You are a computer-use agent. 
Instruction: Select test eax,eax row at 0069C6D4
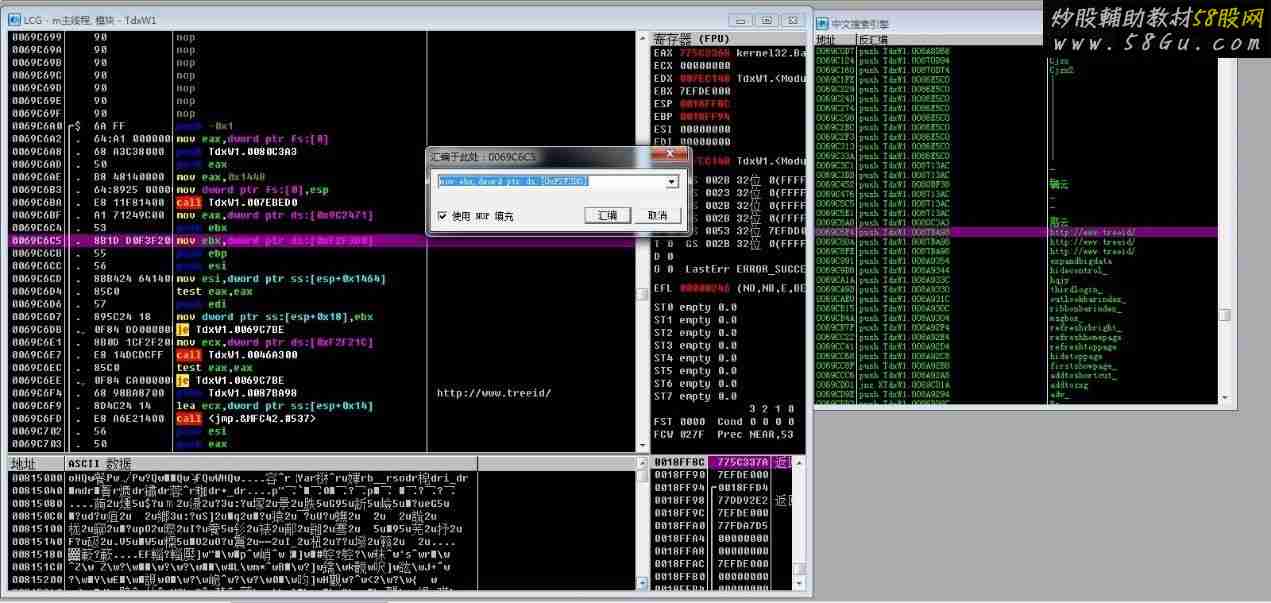pyautogui.click(x=322, y=292)
